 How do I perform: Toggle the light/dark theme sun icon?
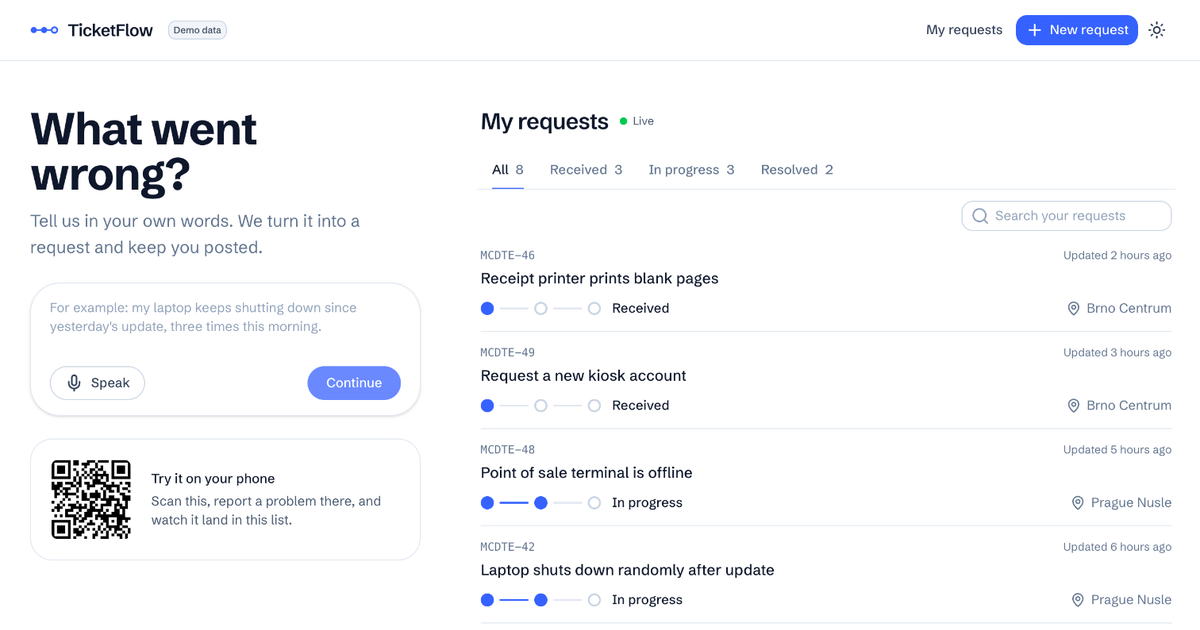point(1157,30)
